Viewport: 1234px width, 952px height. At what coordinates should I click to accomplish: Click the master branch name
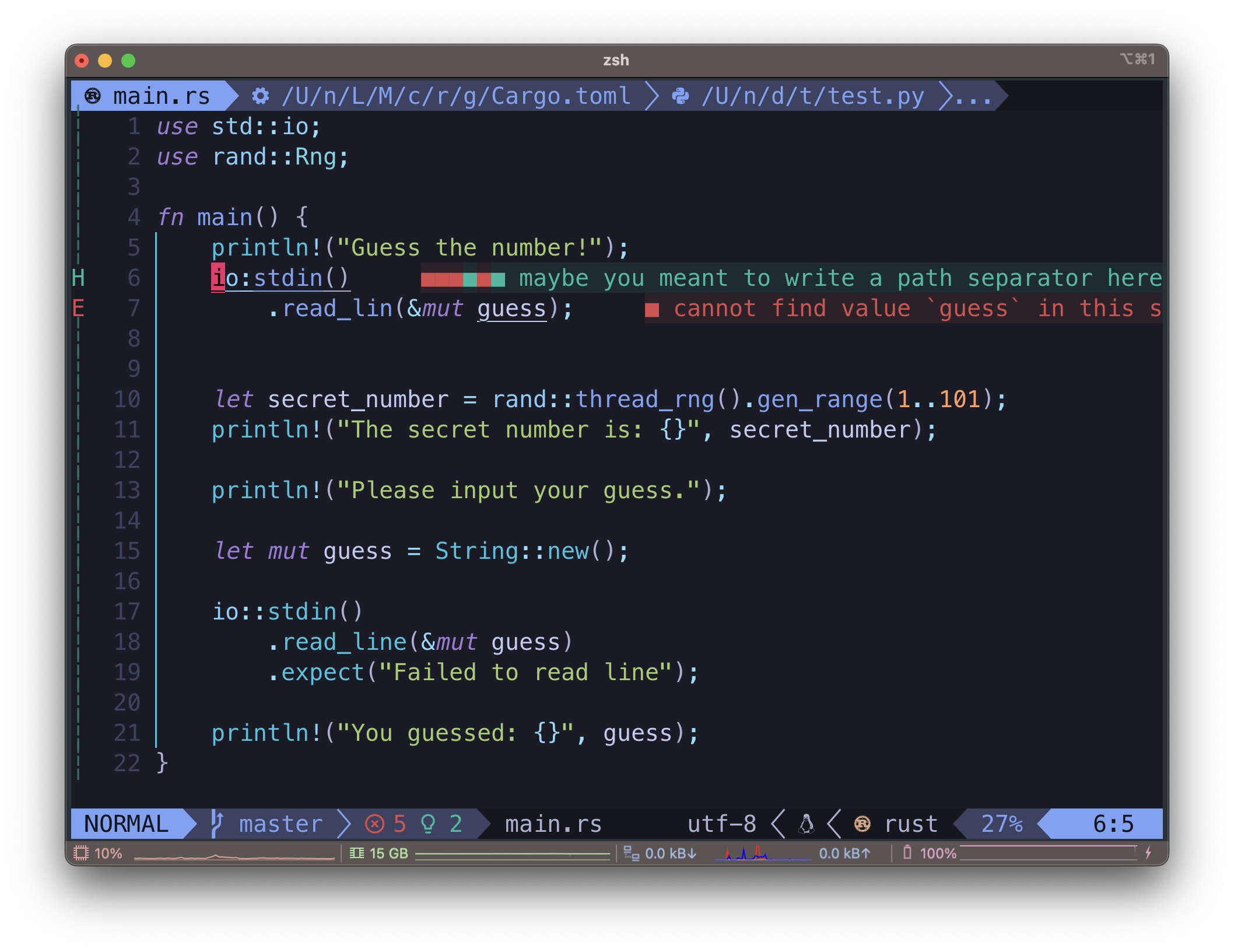(281, 824)
